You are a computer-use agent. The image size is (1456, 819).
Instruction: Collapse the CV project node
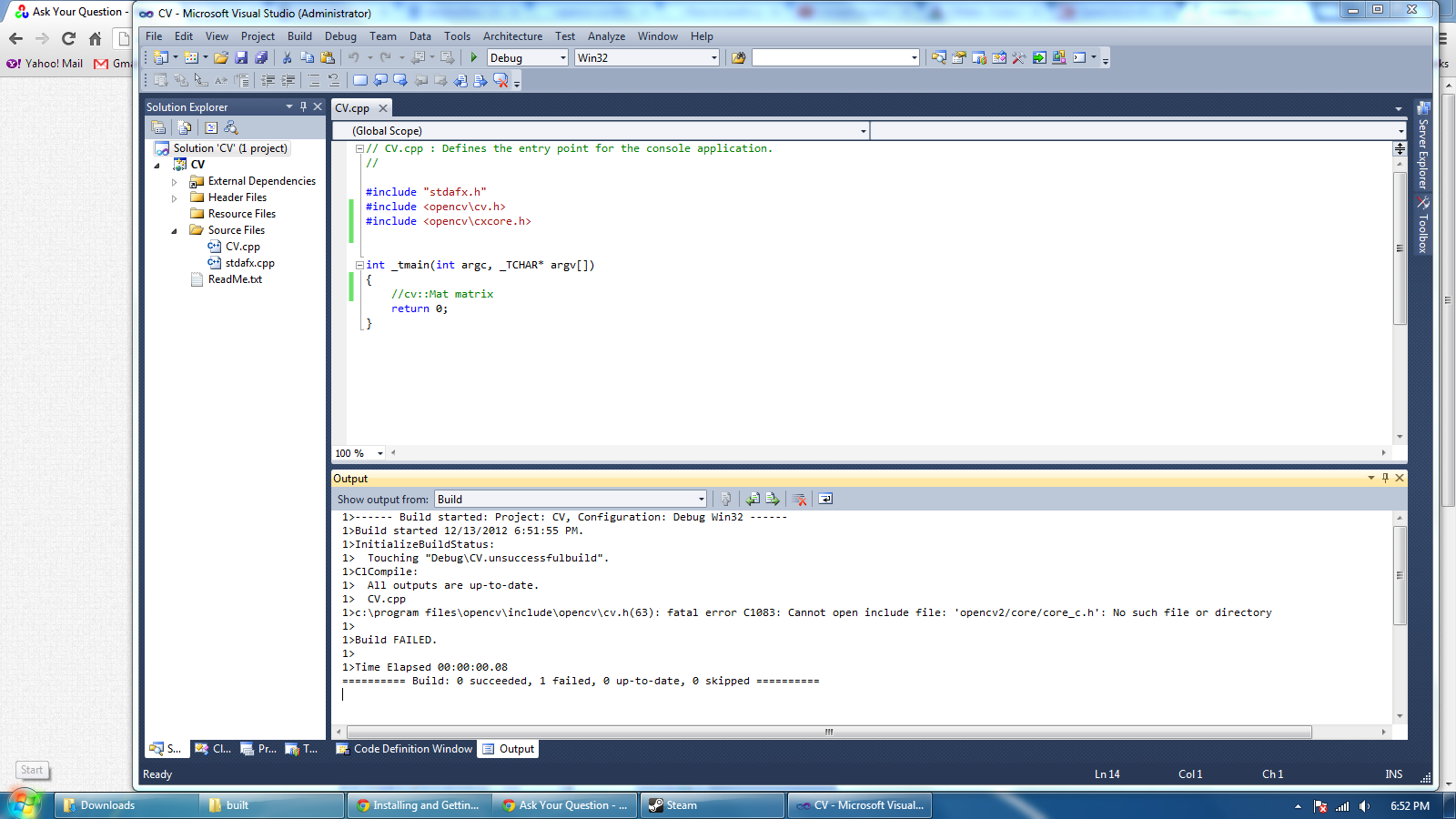point(157,166)
